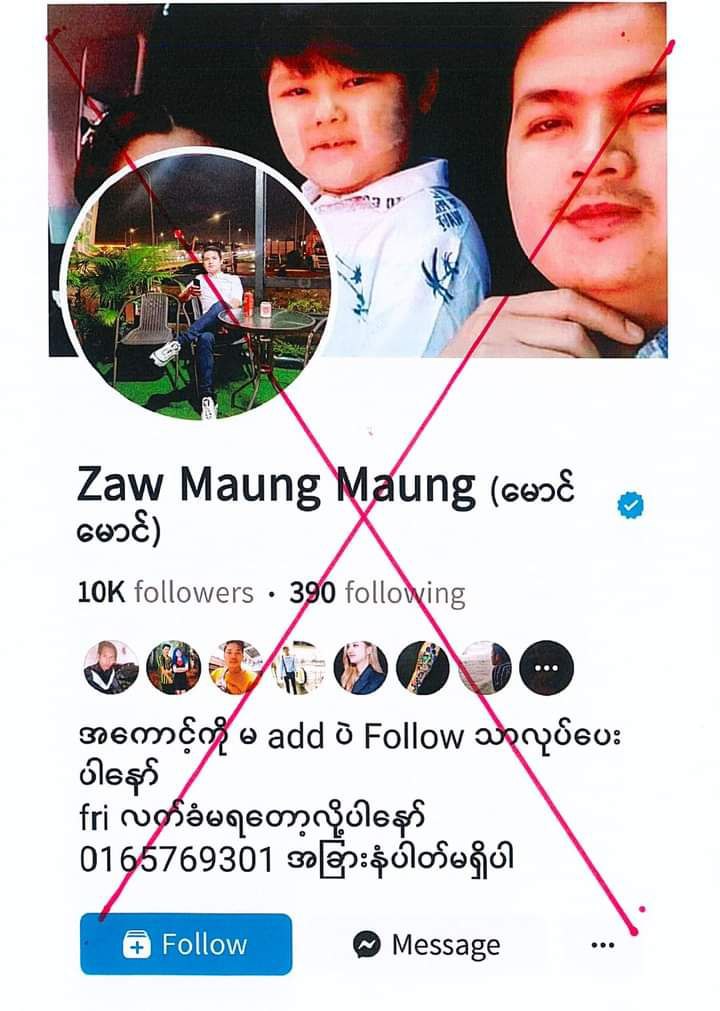The height and width of the screenshot is (1011, 720).
Task: Click the Messenger icon beside Message
Action: [367, 945]
